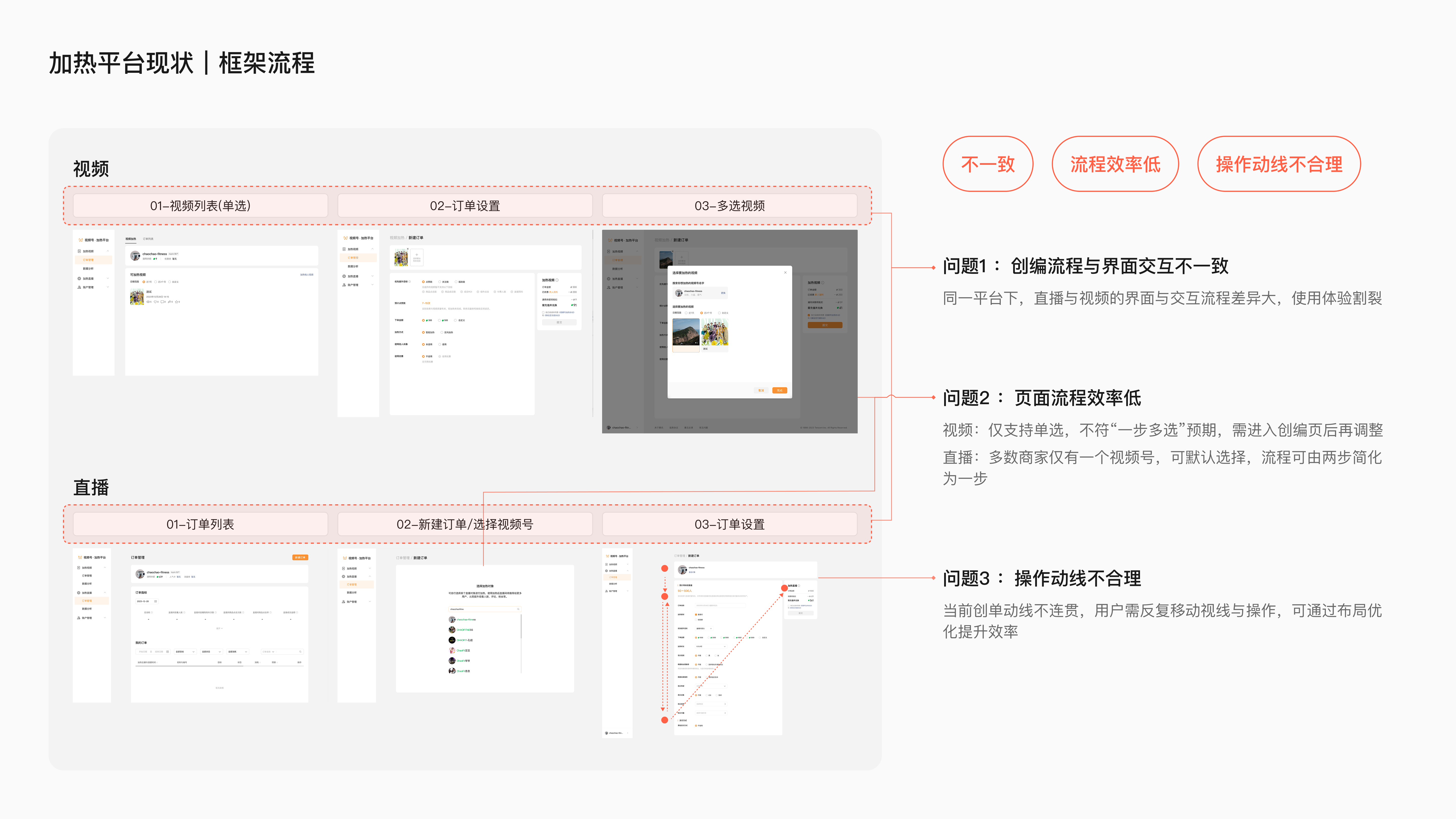Open the 0.5小时 duration dropdown in 03-订单设置 mockup
Viewport: 1456px width, 819px height.
(x=711, y=646)
